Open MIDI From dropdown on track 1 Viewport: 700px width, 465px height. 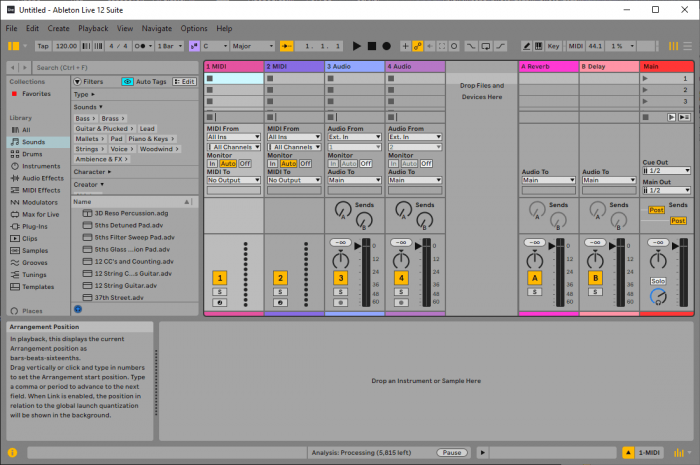tap(234, 137)
